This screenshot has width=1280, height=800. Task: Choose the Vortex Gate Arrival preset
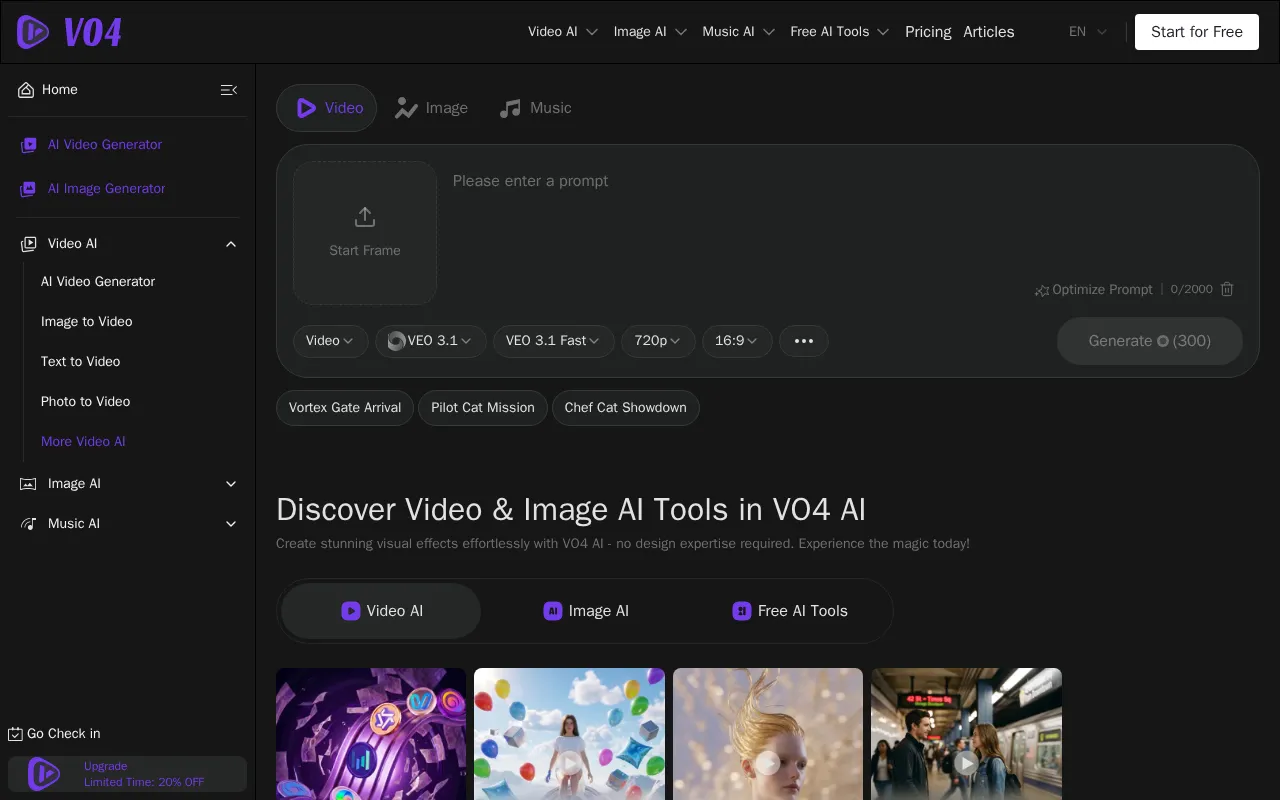345,408
